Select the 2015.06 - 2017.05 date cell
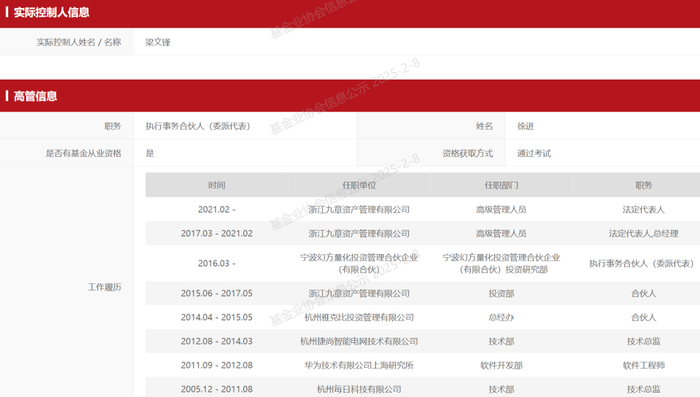This screenshot has height=397, width=700. 217,293
